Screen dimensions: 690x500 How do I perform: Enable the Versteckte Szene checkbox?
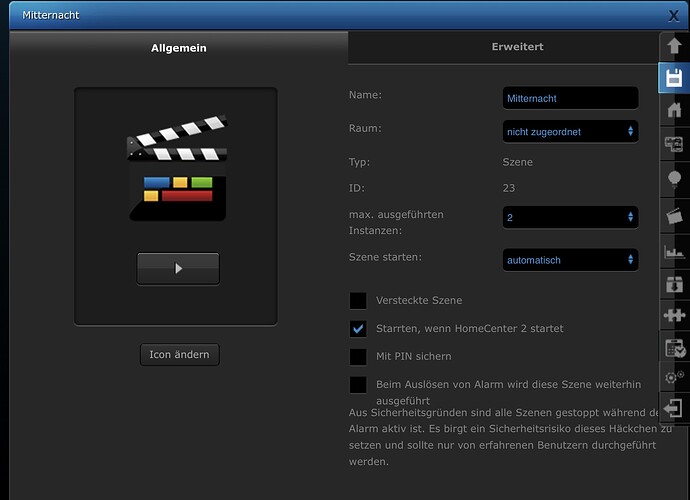coord(358,301)
